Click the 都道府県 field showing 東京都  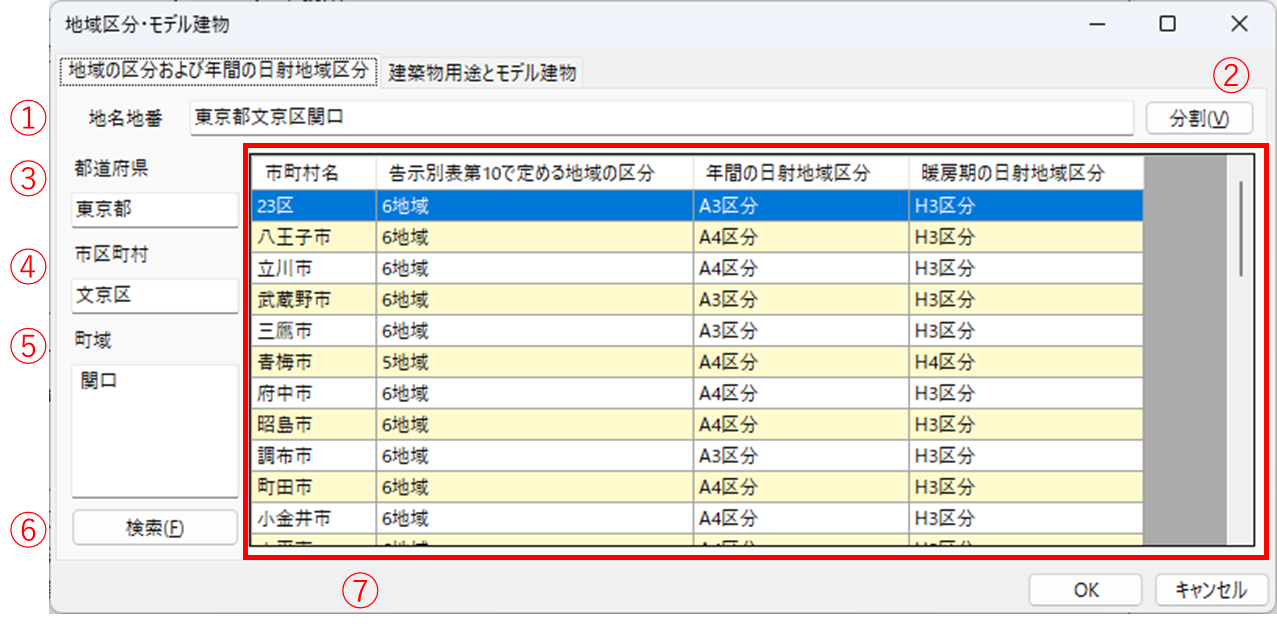[x=154, y=210]
